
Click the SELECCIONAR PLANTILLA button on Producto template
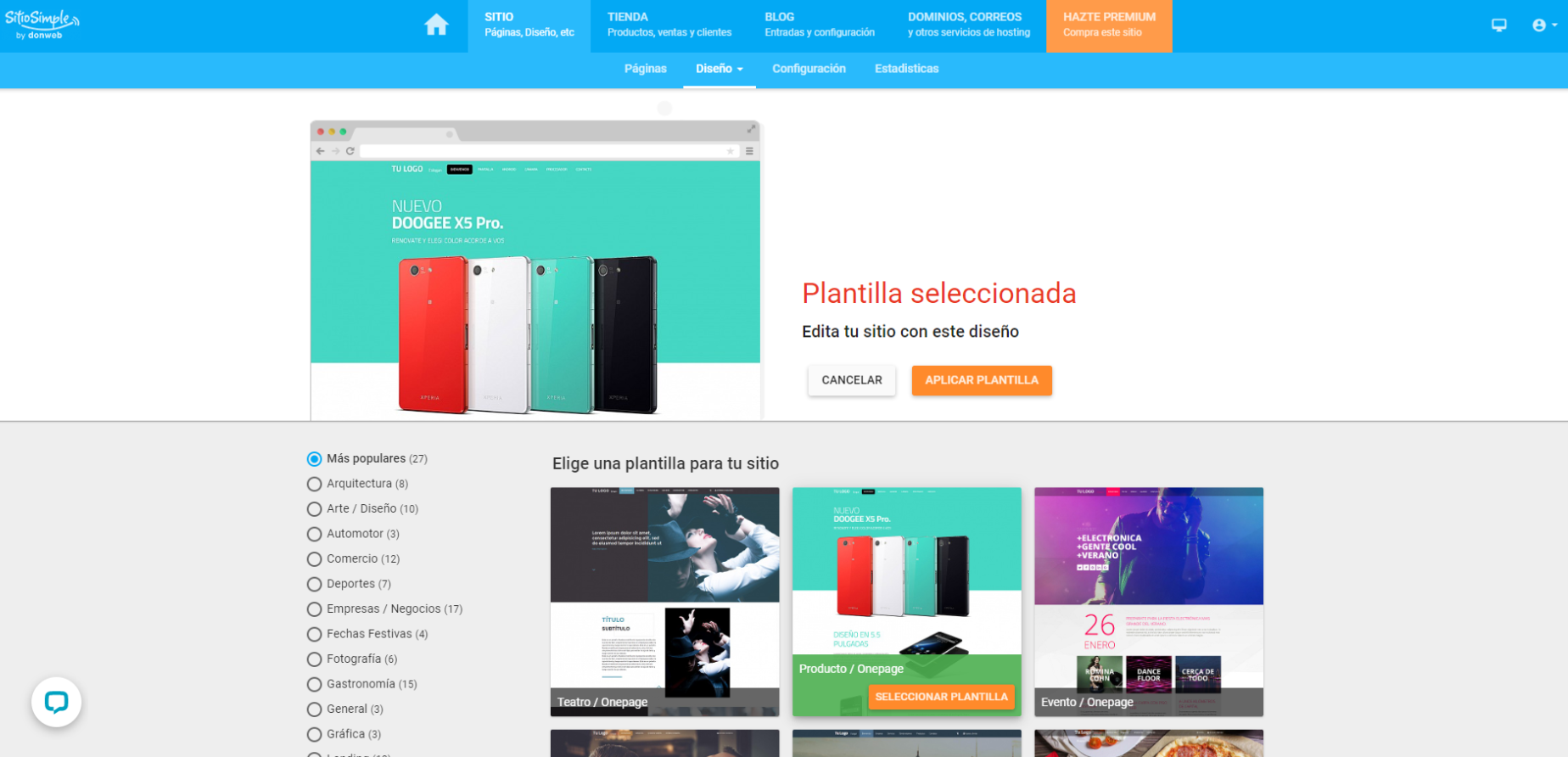941,697
